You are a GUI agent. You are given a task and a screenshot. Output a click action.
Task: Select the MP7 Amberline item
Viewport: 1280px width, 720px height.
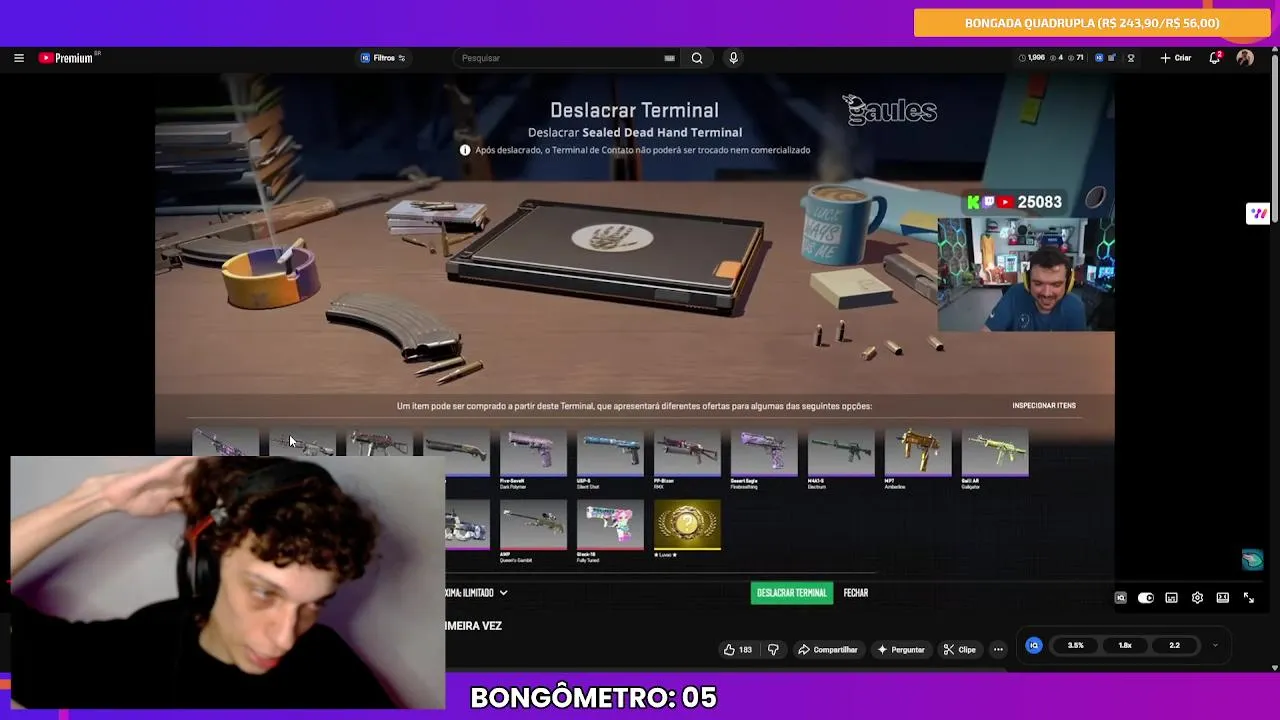[918, 459]
